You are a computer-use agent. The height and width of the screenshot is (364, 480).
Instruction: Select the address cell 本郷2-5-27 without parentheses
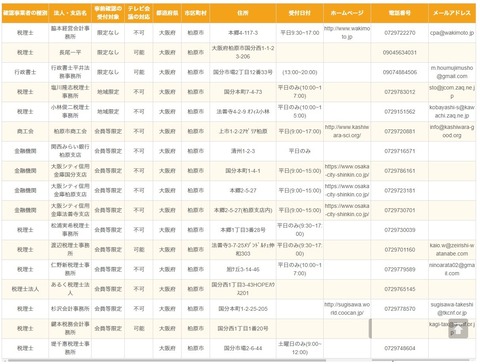[243, 190]
